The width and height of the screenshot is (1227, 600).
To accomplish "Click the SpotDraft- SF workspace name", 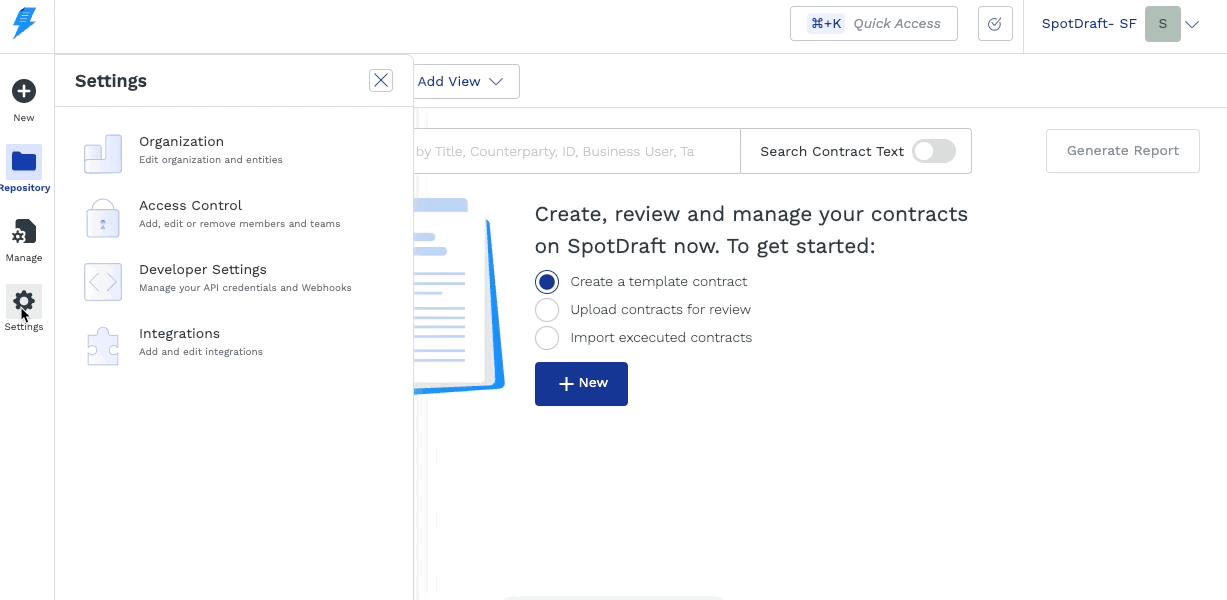I will click(1089, 24).
